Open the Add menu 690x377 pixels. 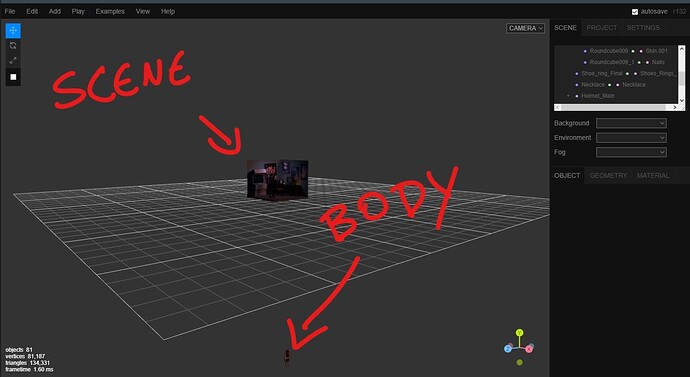(x=55, y=11)
